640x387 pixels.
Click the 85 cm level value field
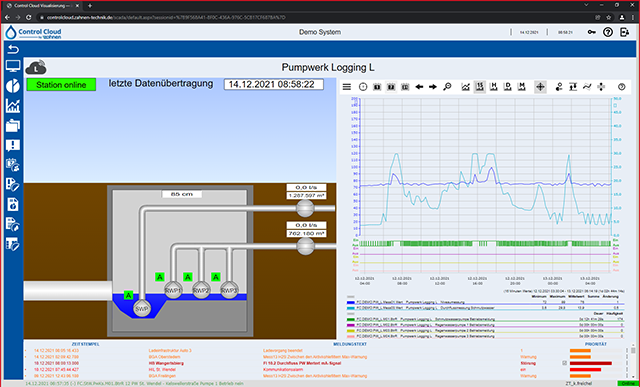pyautogui.click(x=182, y=194)
